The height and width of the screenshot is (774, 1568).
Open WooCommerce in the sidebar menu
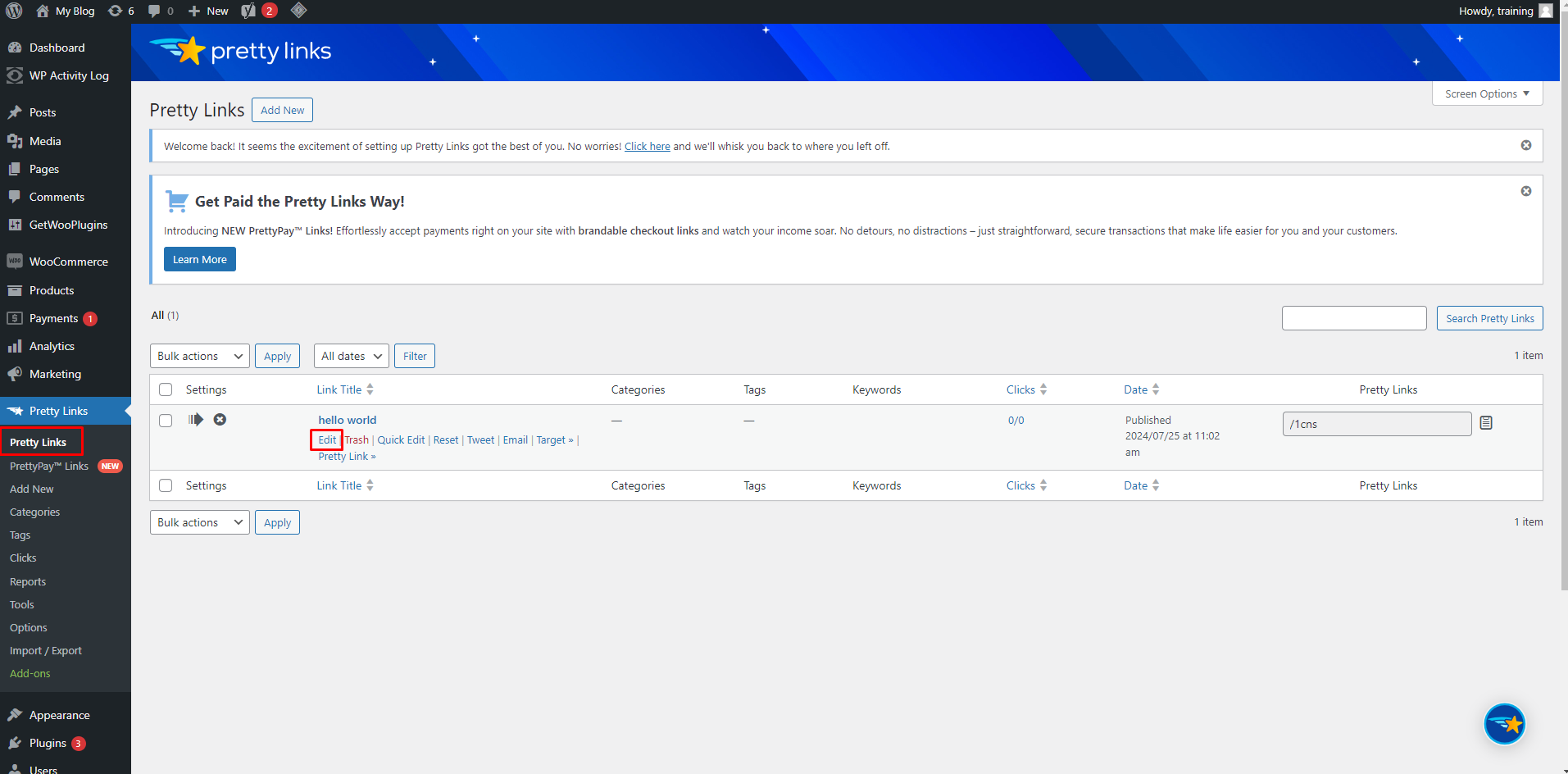click(x=68, y=262)
